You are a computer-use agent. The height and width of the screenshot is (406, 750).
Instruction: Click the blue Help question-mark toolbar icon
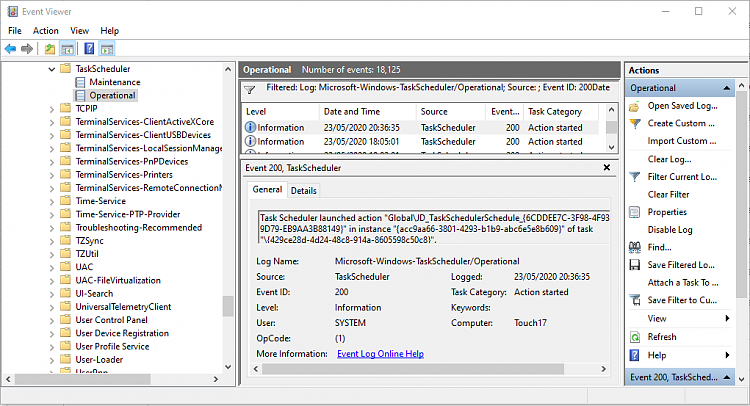(x=89, y=49)
